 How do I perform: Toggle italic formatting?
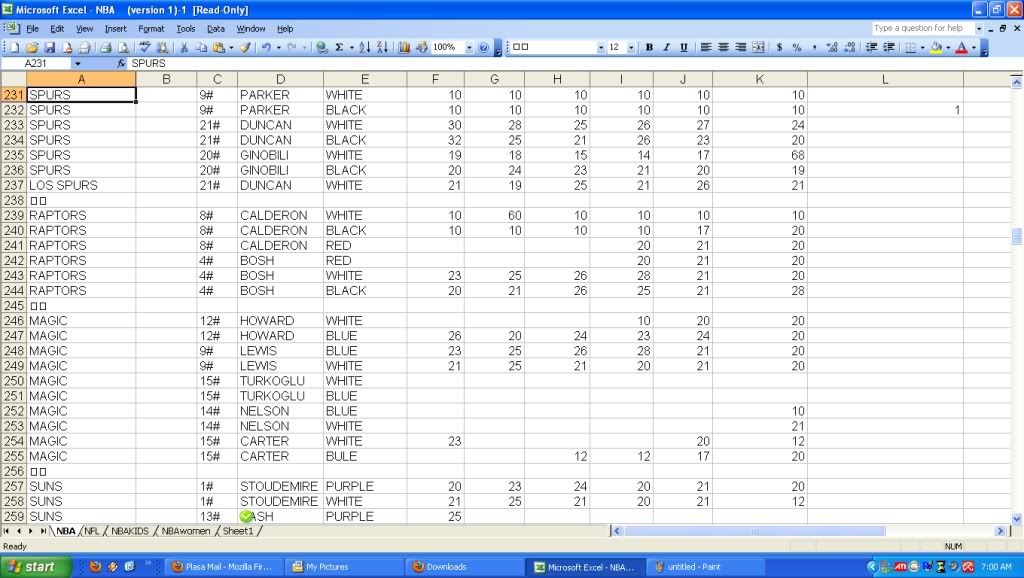(x=666, y=47)
